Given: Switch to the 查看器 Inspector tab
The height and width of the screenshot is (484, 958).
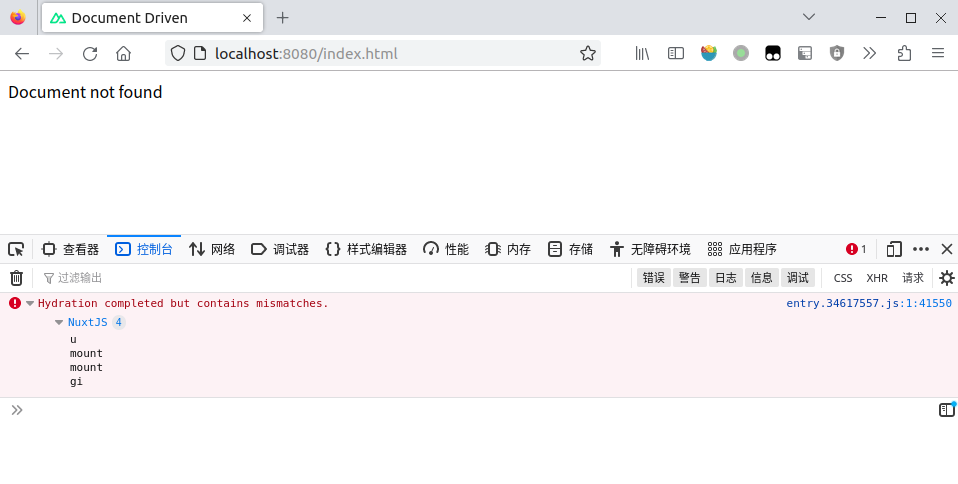Looking at the screenshot, I should tap(70, 249).
